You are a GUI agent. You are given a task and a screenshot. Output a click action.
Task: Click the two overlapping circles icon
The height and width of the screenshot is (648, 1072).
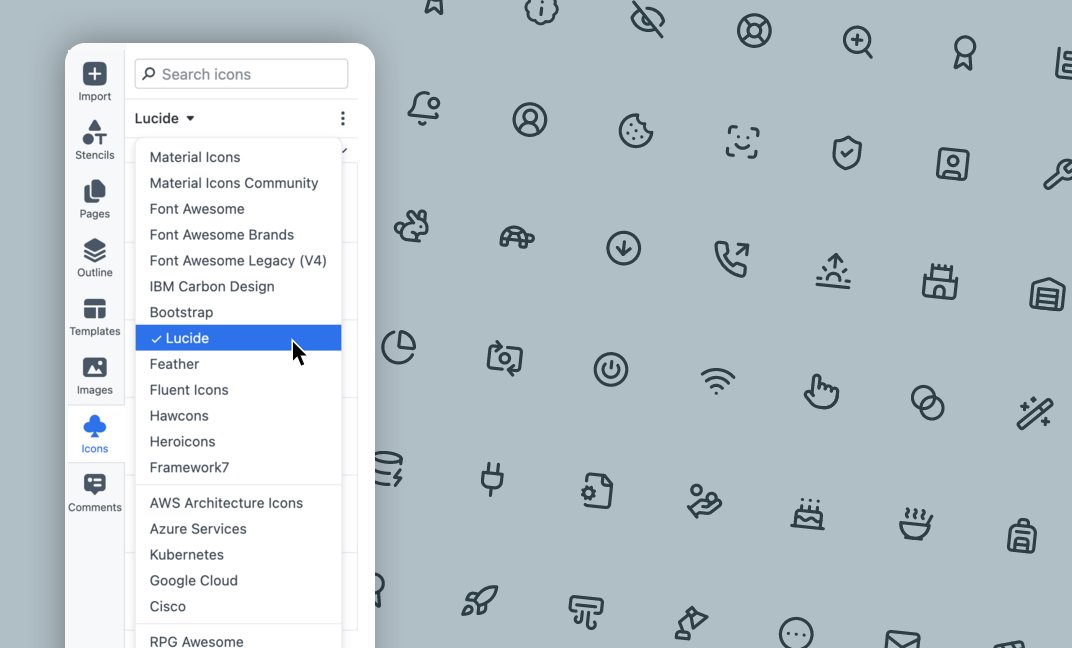928,402
